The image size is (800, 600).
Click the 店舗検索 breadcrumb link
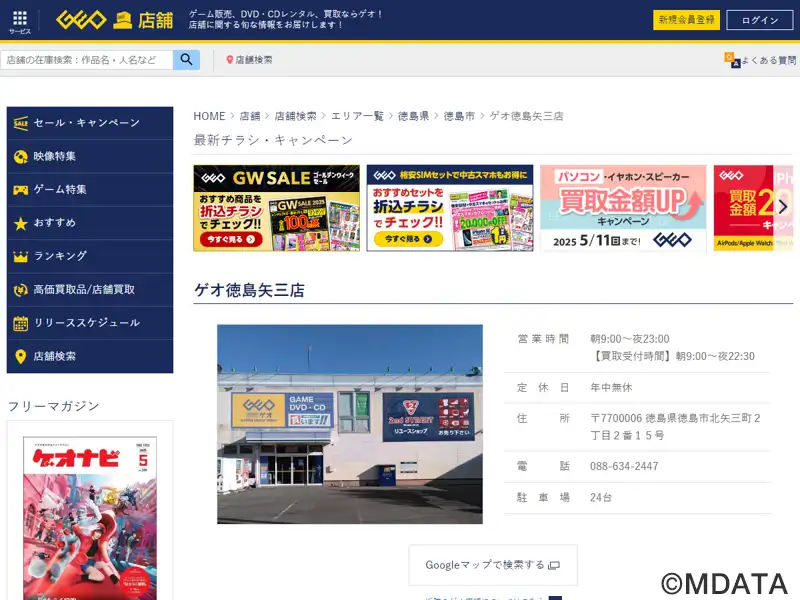[295, 116]
